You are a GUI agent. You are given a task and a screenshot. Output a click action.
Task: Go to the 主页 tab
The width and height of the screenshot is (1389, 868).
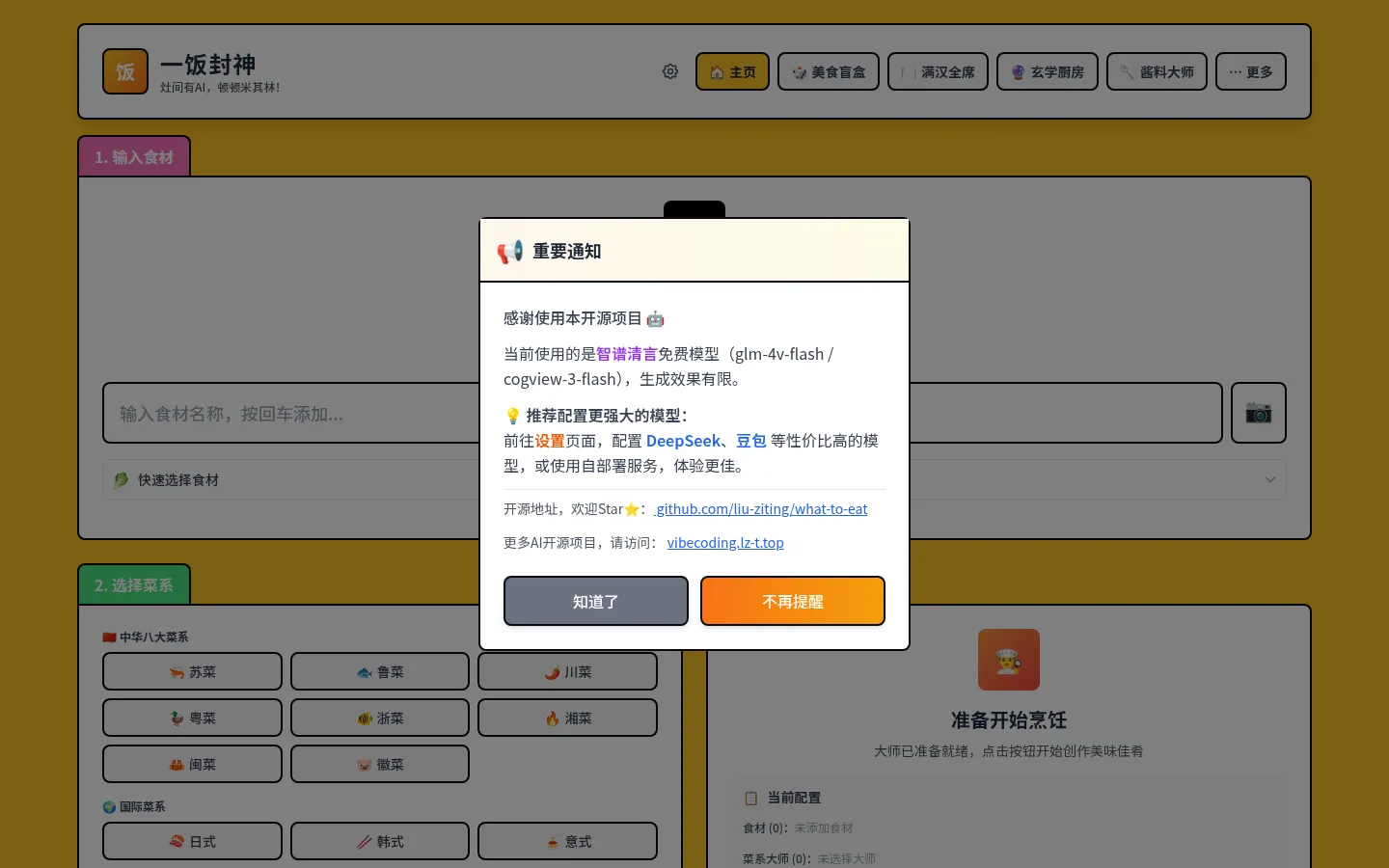click(x=732, y=71)
